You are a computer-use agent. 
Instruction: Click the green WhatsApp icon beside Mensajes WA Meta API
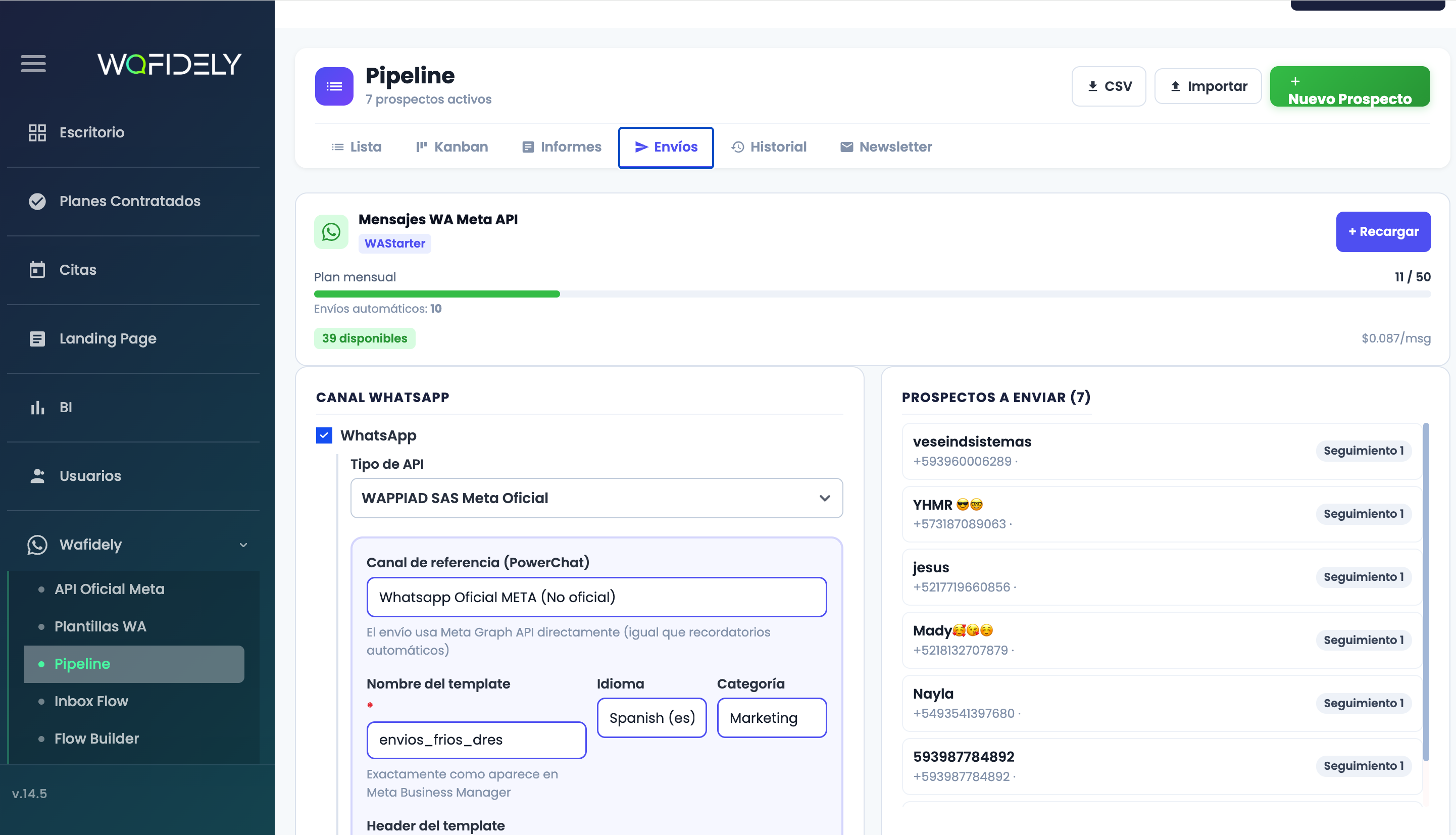tap(331, 232)
